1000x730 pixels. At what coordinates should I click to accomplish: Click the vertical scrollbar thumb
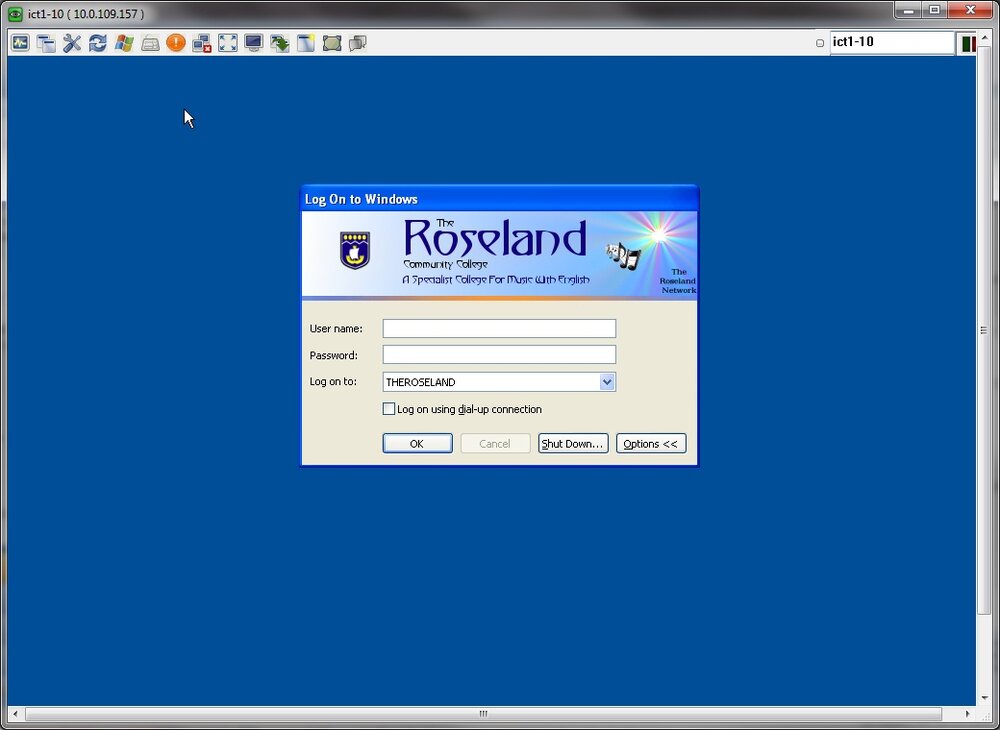983,330
